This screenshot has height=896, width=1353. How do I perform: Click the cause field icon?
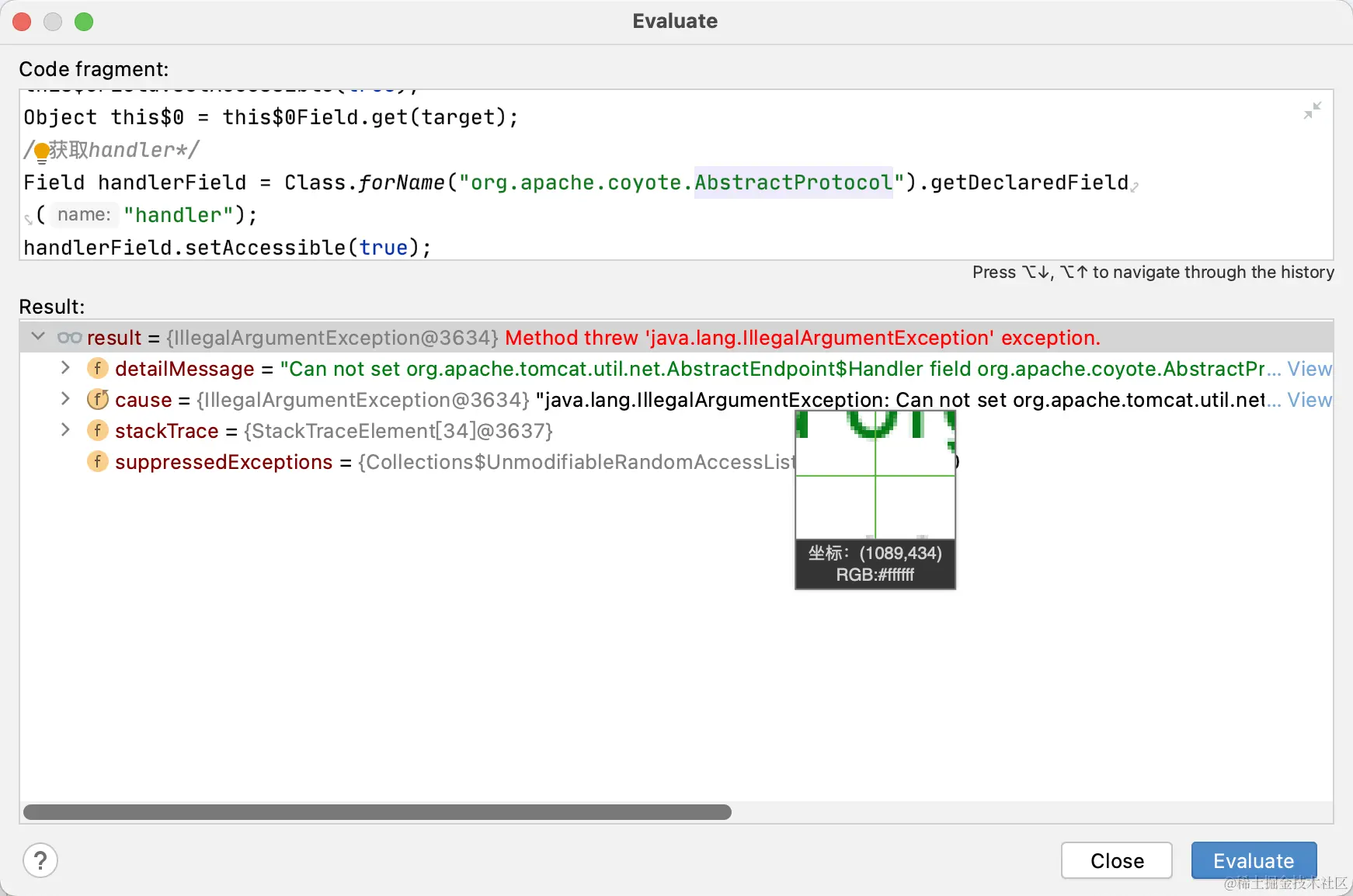(97, 399)
